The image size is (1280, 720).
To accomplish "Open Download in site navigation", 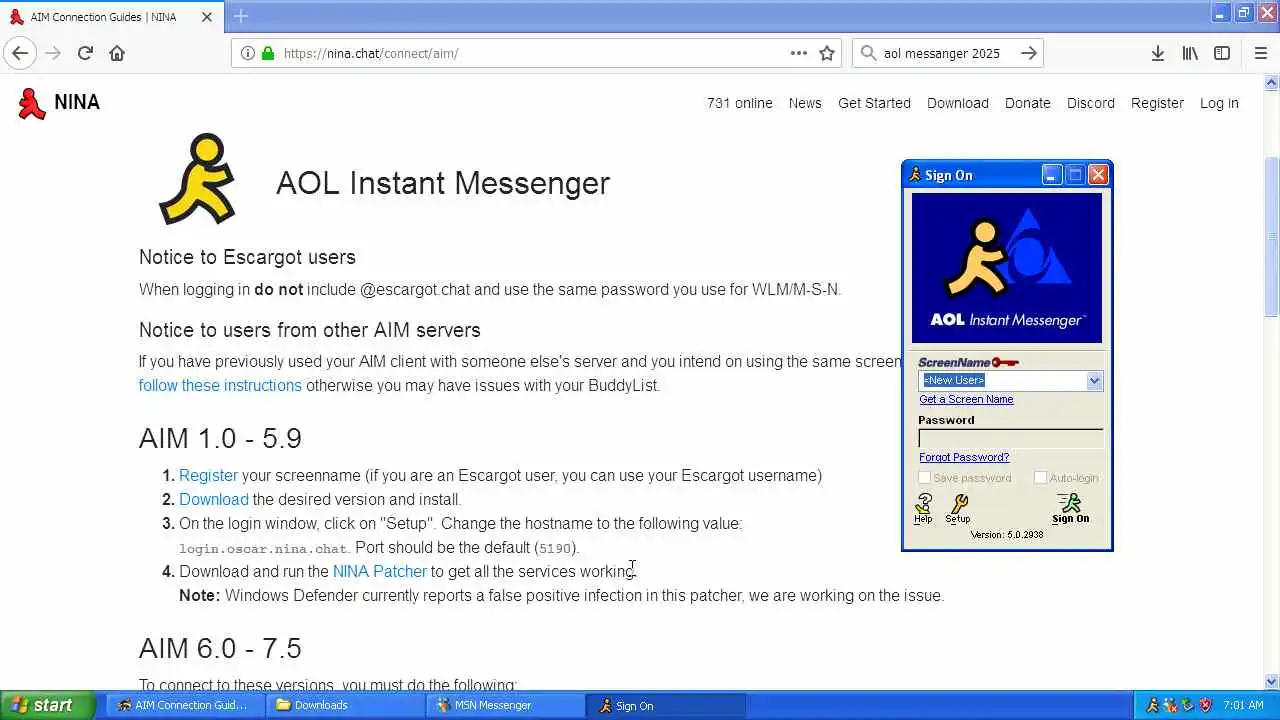I will click(958, 103).
